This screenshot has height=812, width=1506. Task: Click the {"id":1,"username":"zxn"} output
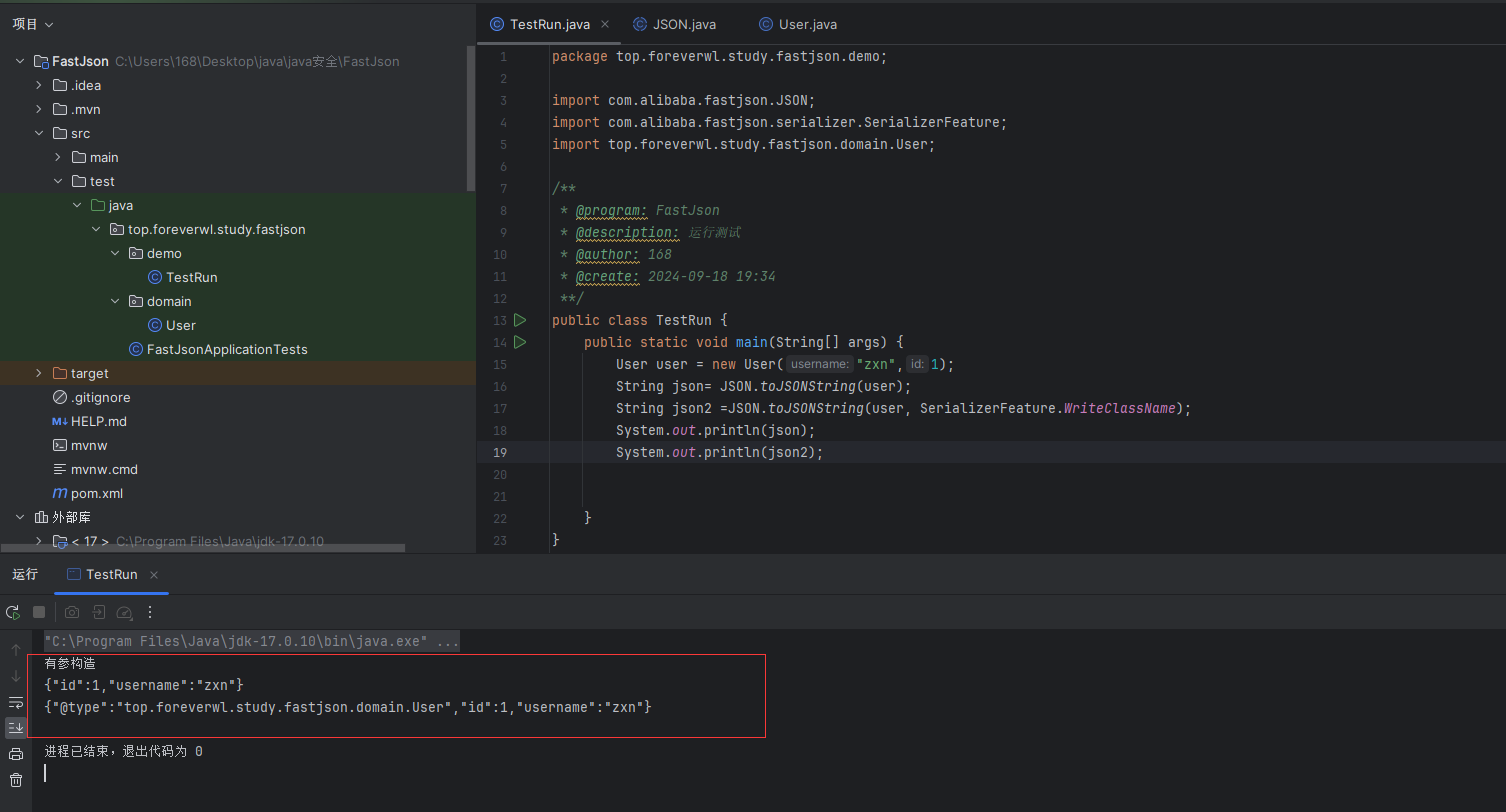pos(144,685)
